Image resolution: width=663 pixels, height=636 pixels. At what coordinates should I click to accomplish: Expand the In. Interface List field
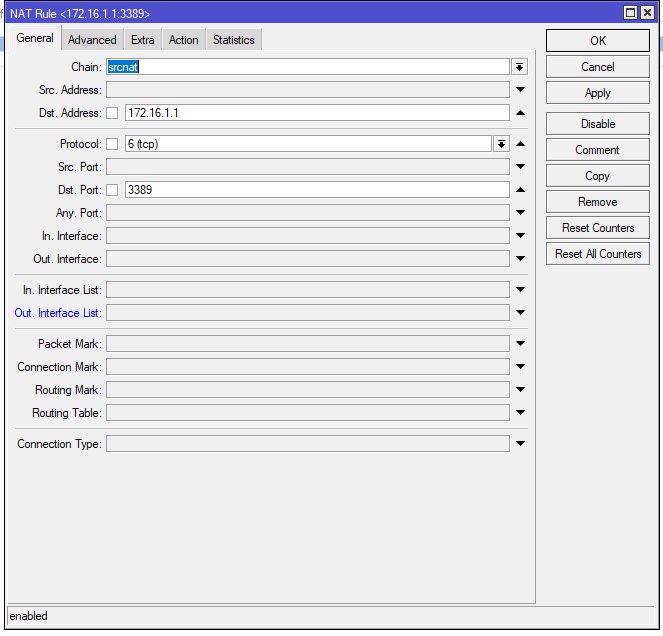(521, 290)
